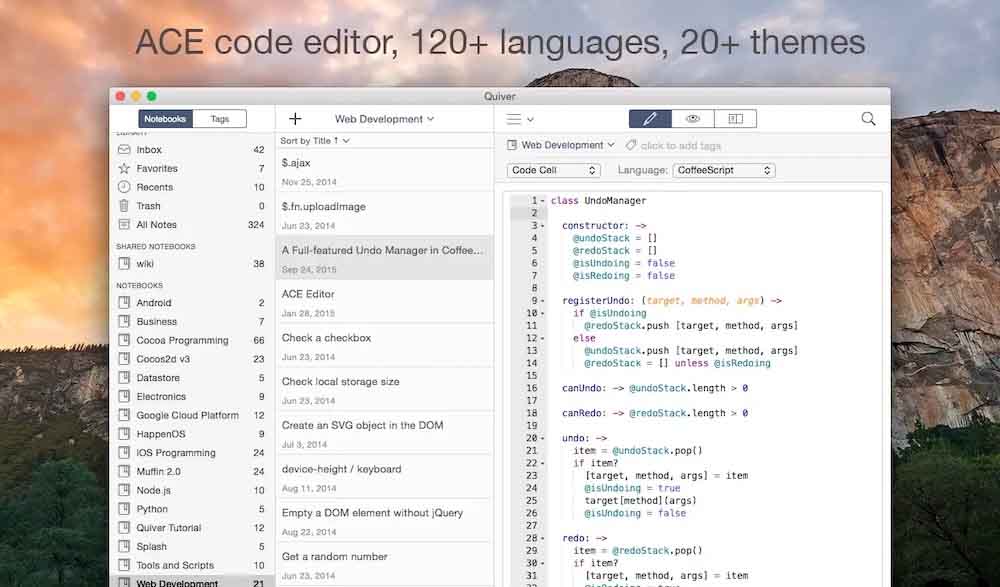Collapse the code fold at line 3
The height and width of the screenshot is (587, 1000).
point(543,226)
